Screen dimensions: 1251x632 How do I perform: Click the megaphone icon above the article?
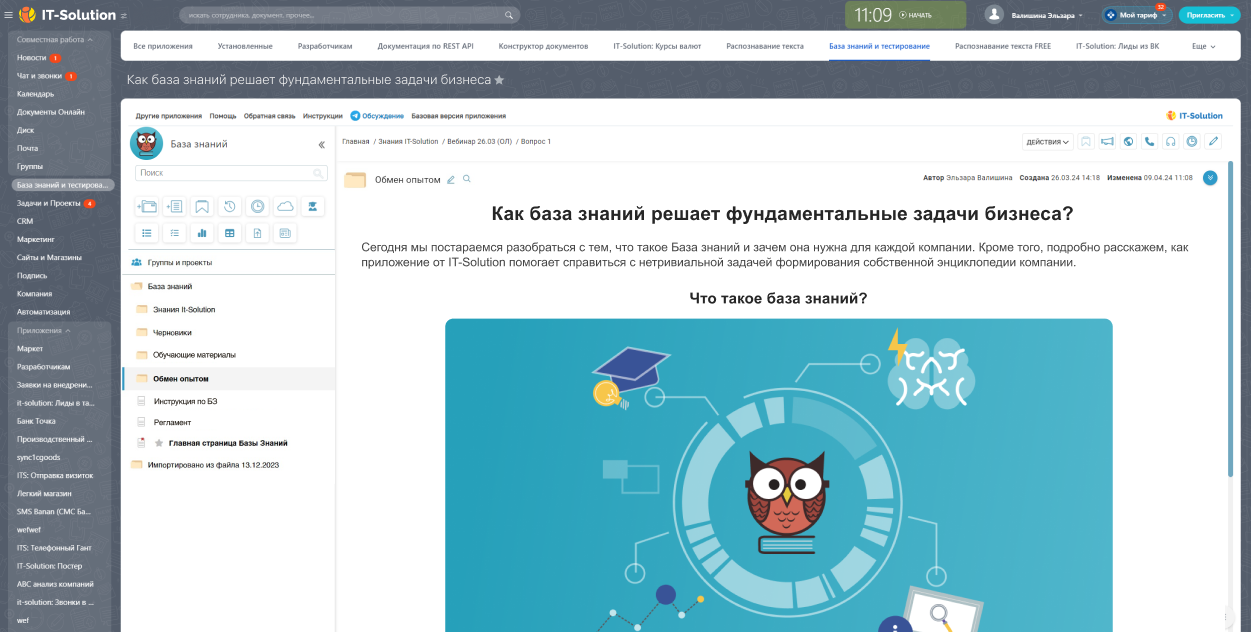(1107, 142)
